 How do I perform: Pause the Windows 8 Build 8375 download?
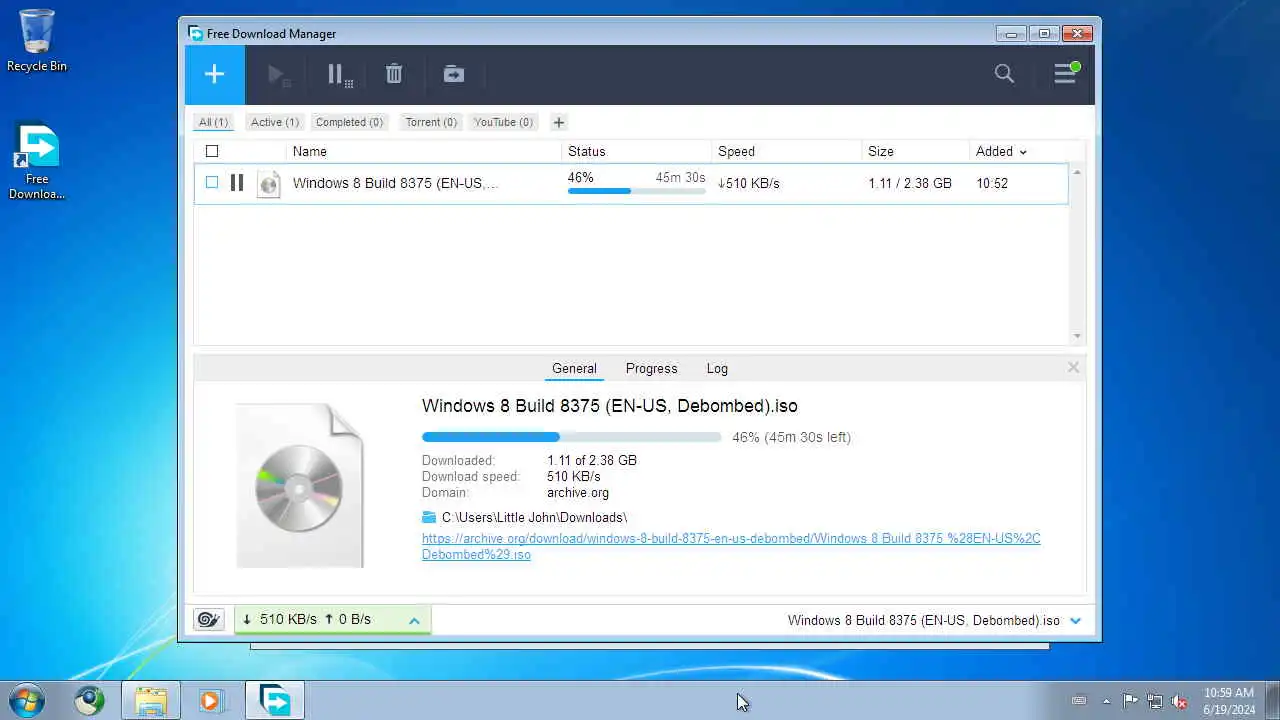237,183
